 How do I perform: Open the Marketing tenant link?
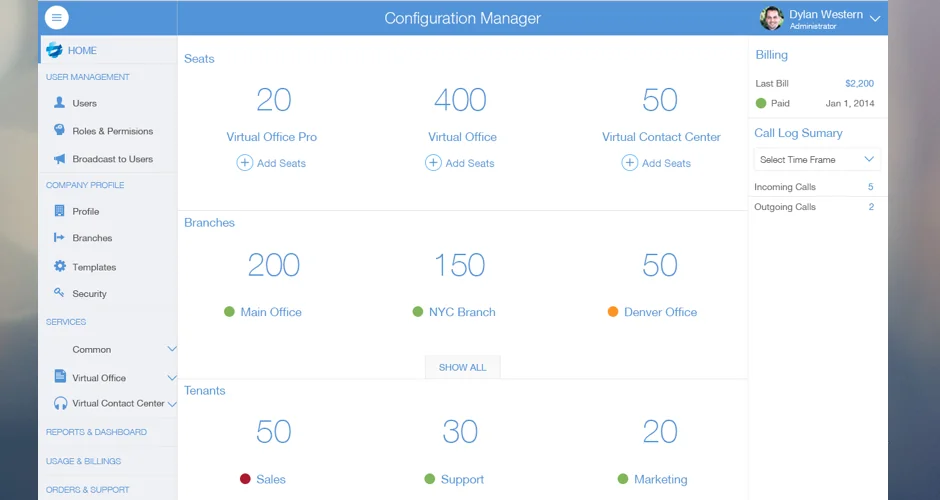click(661, 479)
